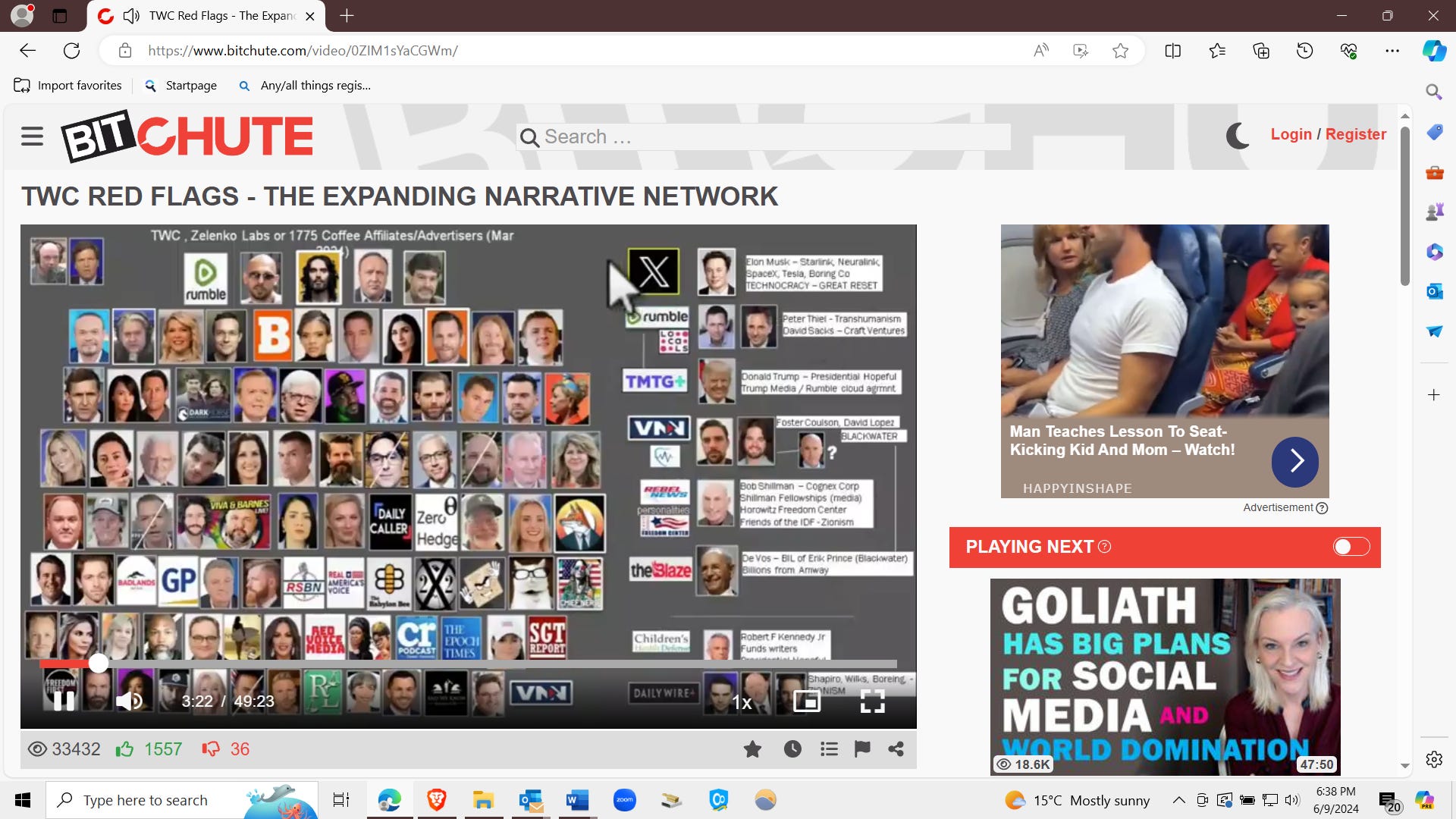Show hidden system tray icons

[1178, 800]
